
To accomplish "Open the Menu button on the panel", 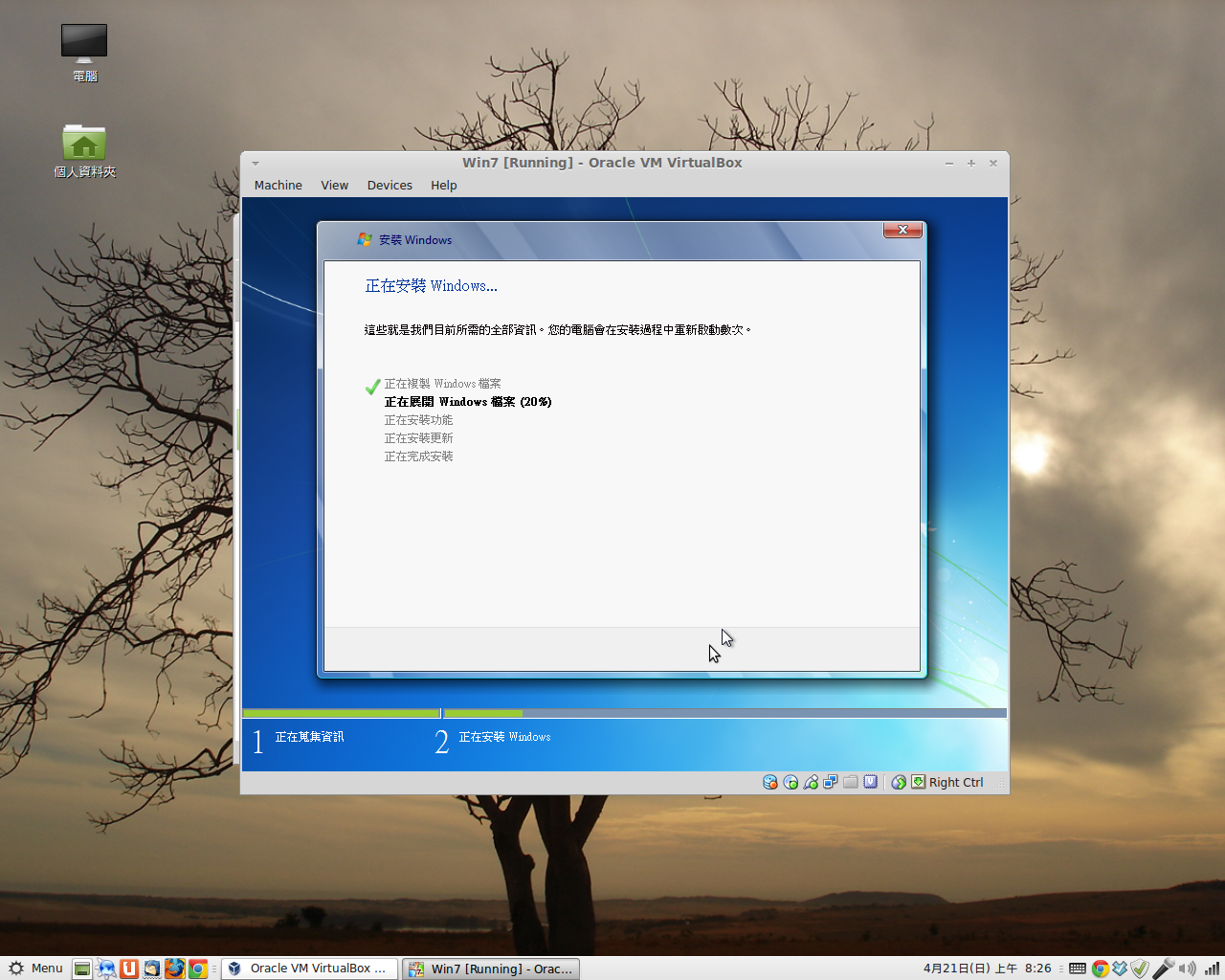I will tap(35, 969).
